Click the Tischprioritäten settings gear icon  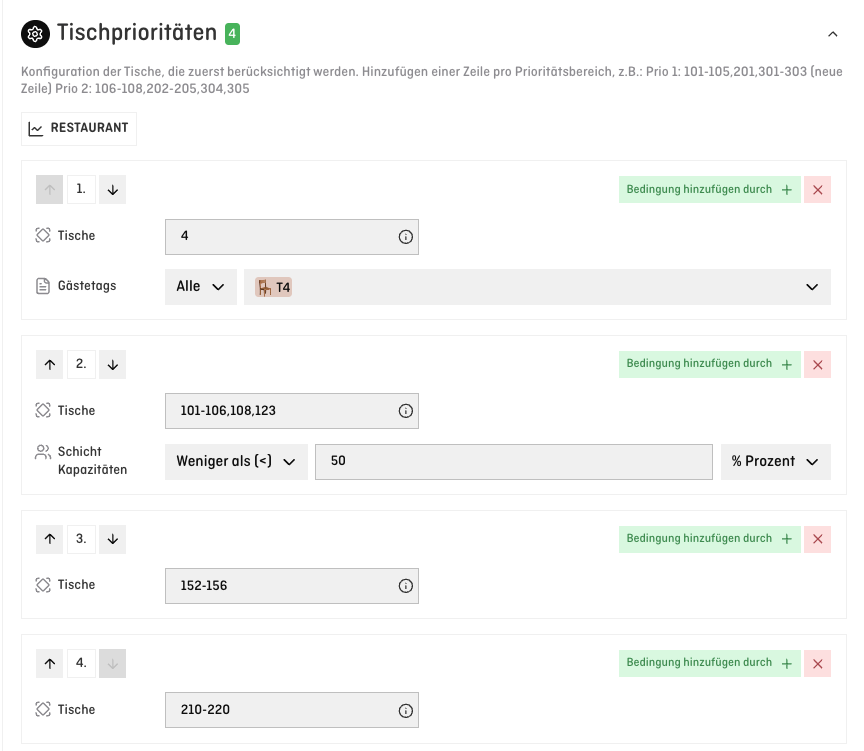click(35, 34)
